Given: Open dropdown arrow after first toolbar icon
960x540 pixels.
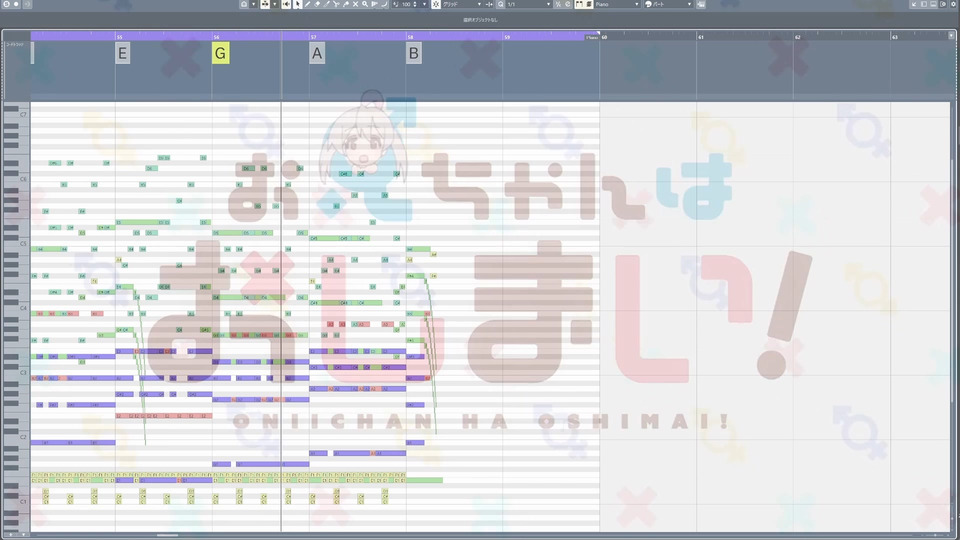Looking at the screenshot, I should pyautogui.click(x=253, y=4).
